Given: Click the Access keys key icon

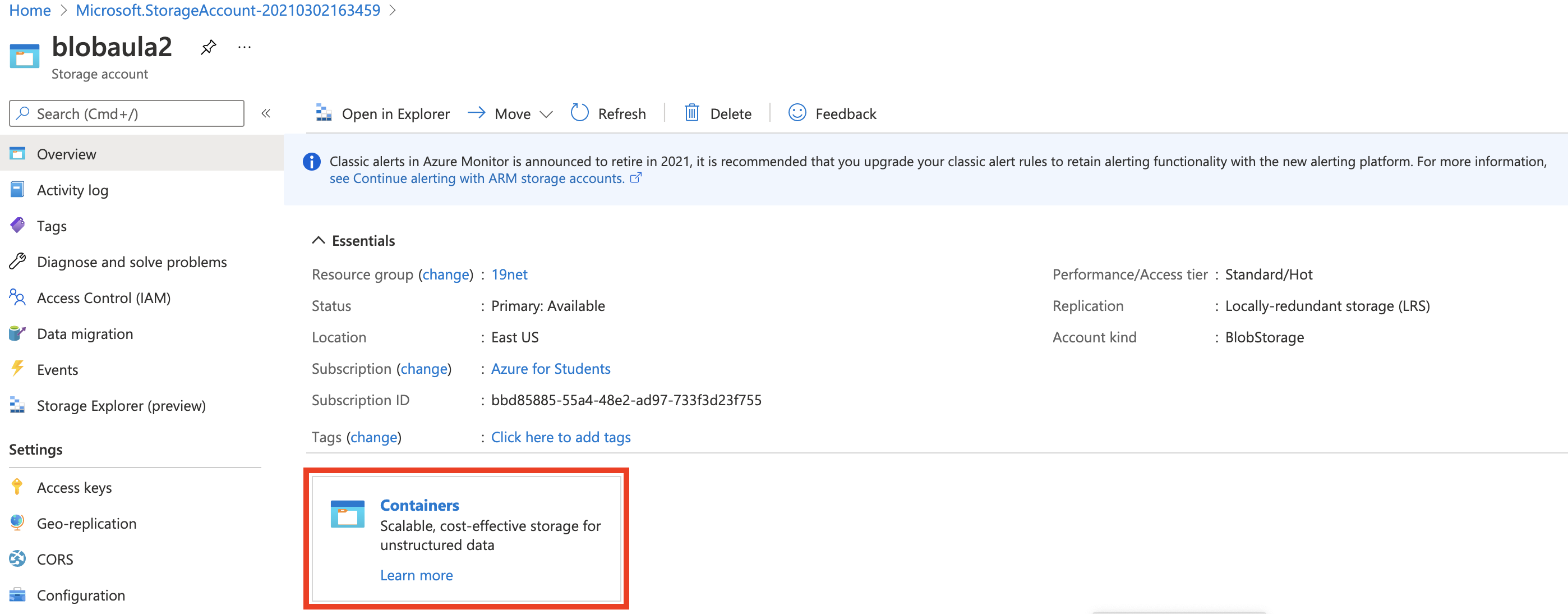Looking at the screenshot, I should (x=17, y=487).
